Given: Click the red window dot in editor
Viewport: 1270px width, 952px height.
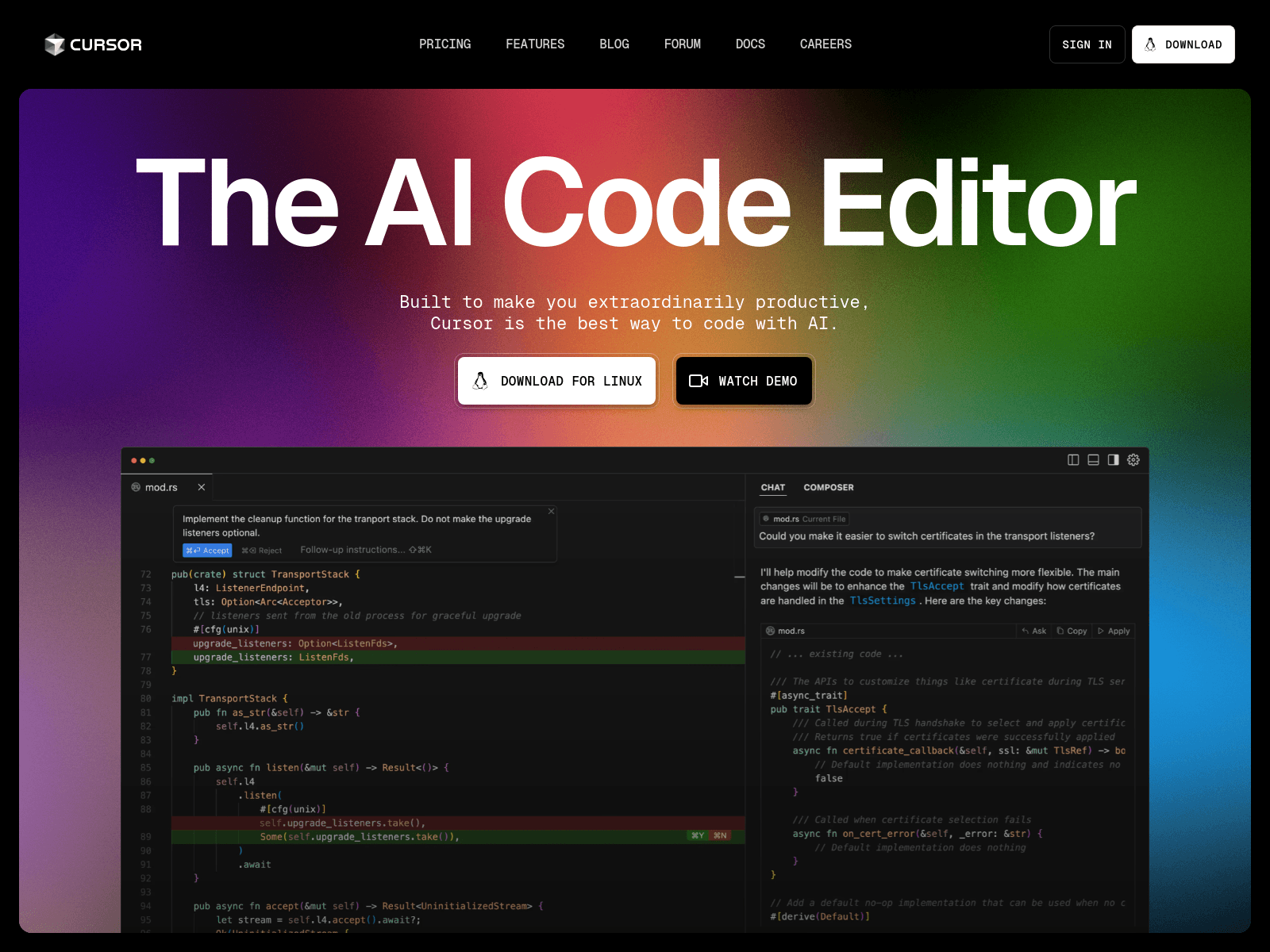Looking at the screenshot, I should point(133,460).
